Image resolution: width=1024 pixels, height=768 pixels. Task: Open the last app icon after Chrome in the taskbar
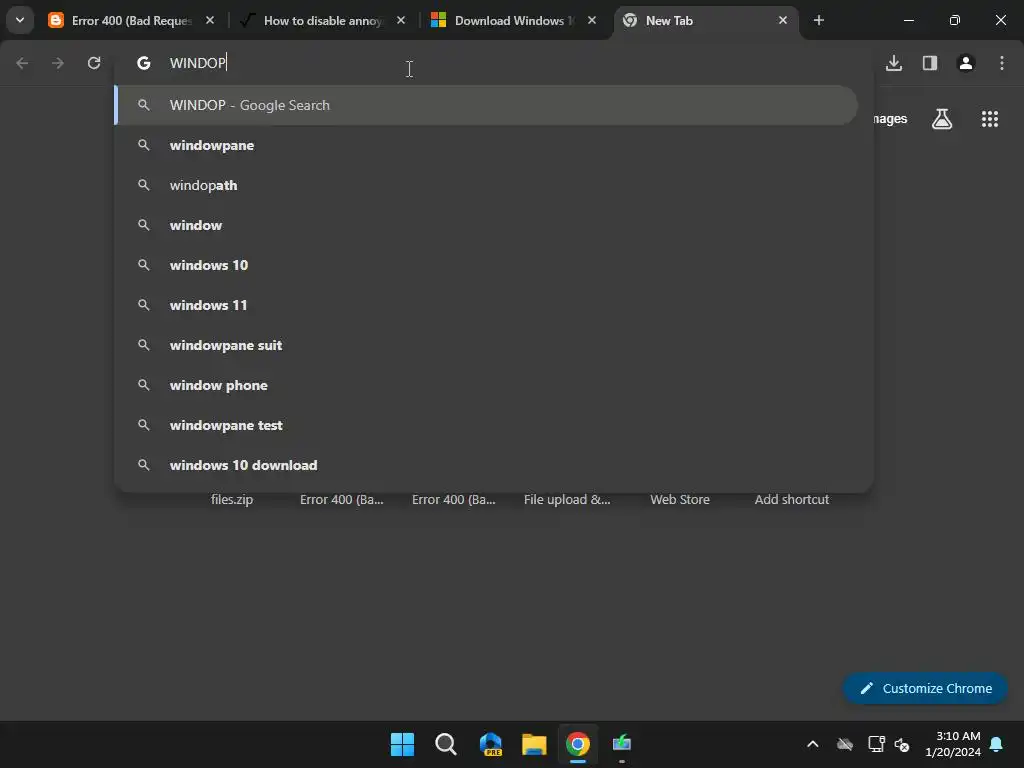click(x=622, y=744)
